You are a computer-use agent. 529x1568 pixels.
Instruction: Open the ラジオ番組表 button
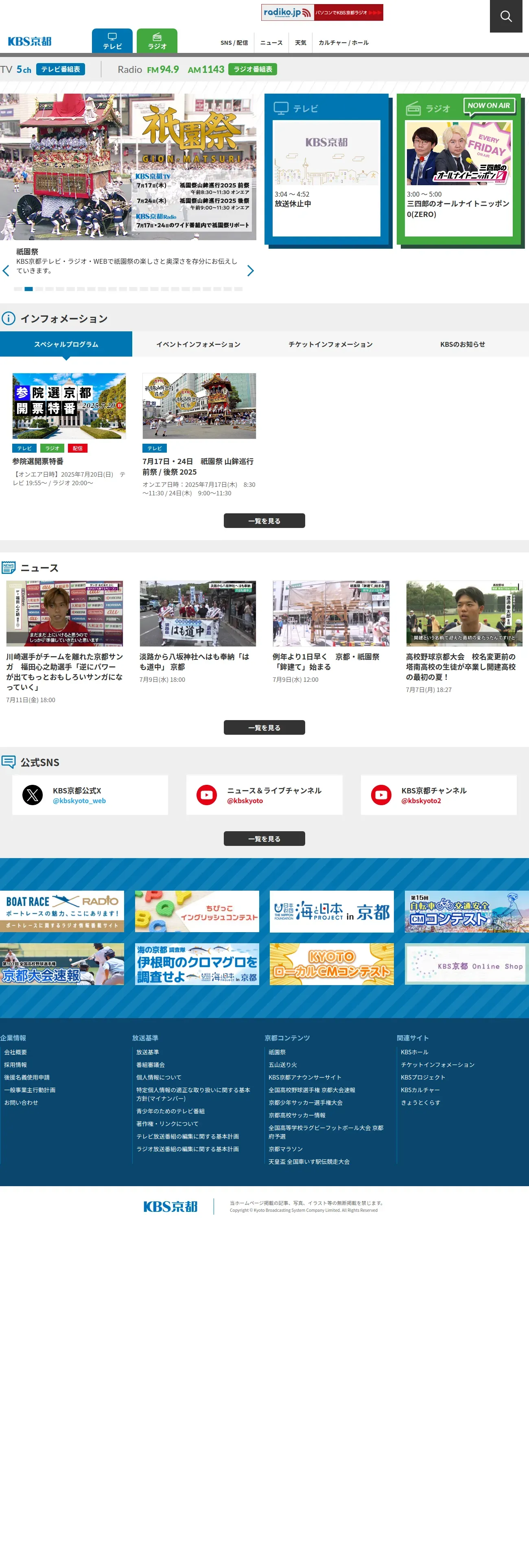[253, 69]
